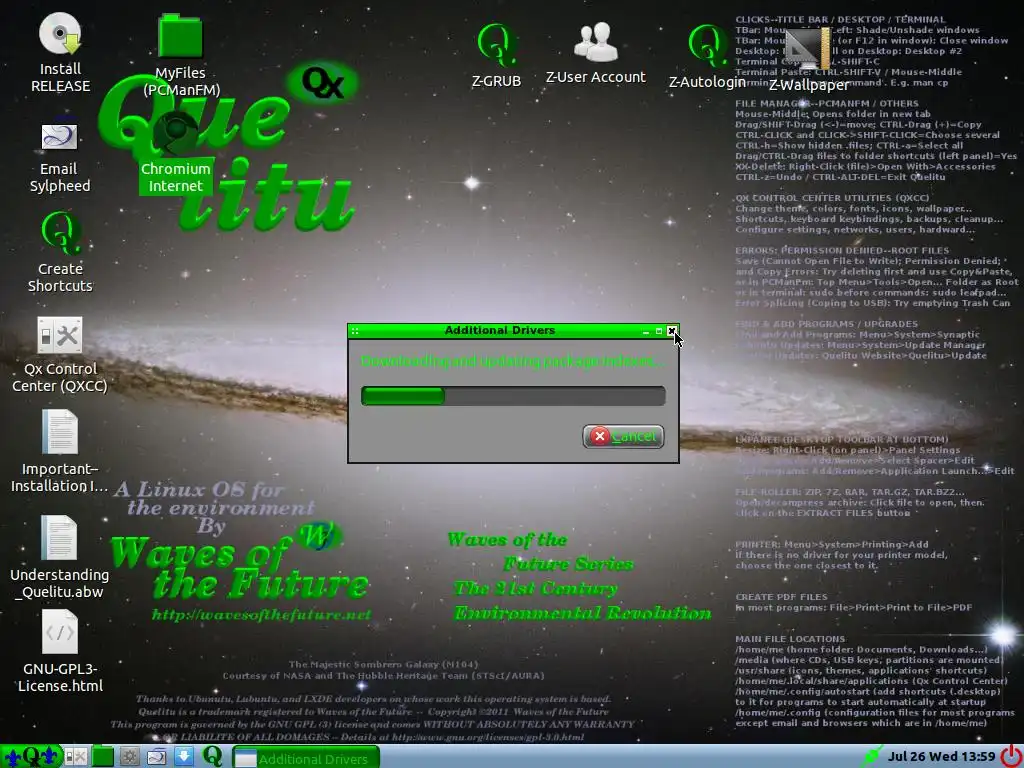Open the green folder file manager panel icon
Image resolution: width=1024 pixels, height=768 pixels.
(103, 757)
